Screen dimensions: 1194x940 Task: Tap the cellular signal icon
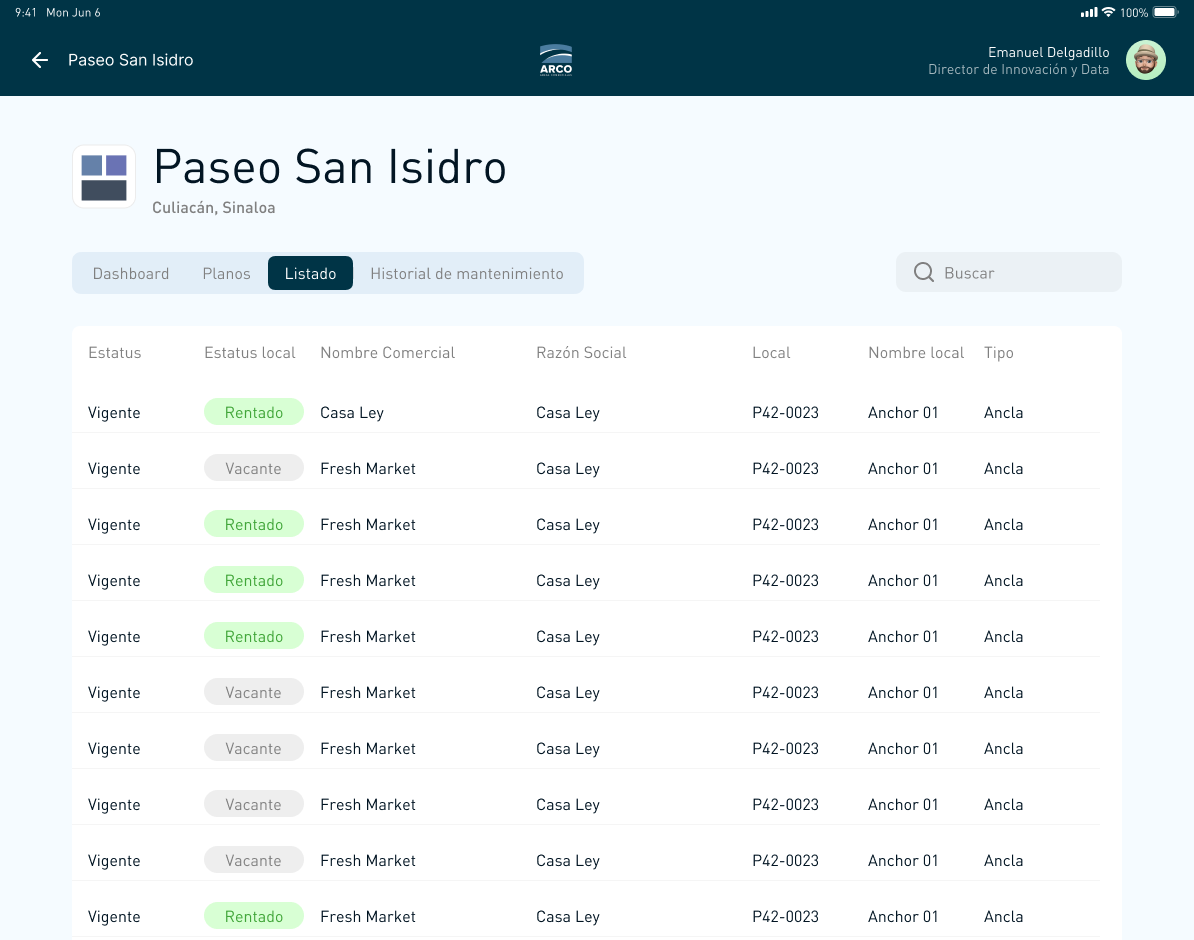1089,12
